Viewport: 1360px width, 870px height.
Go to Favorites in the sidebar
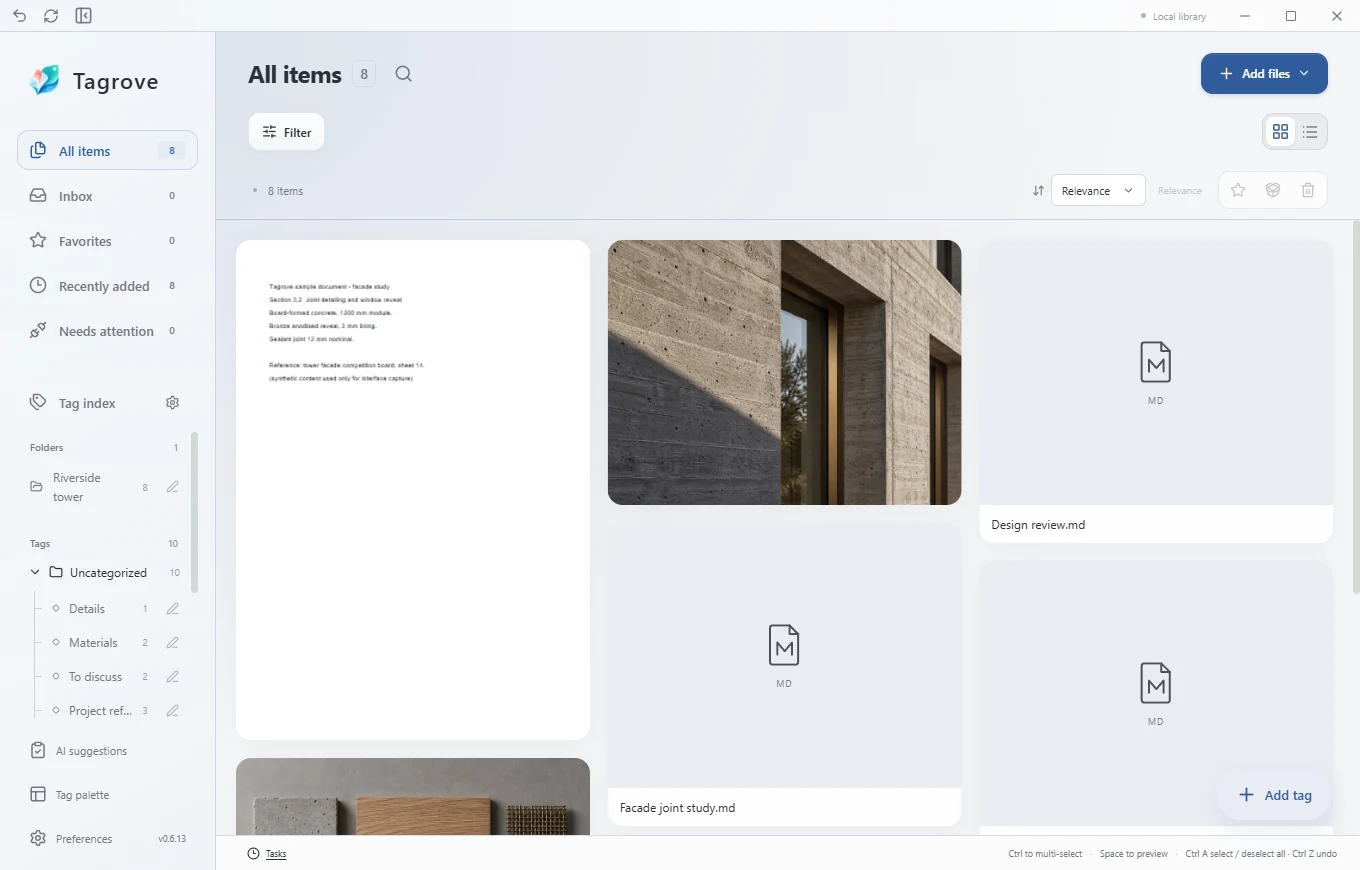click(107, 241)
